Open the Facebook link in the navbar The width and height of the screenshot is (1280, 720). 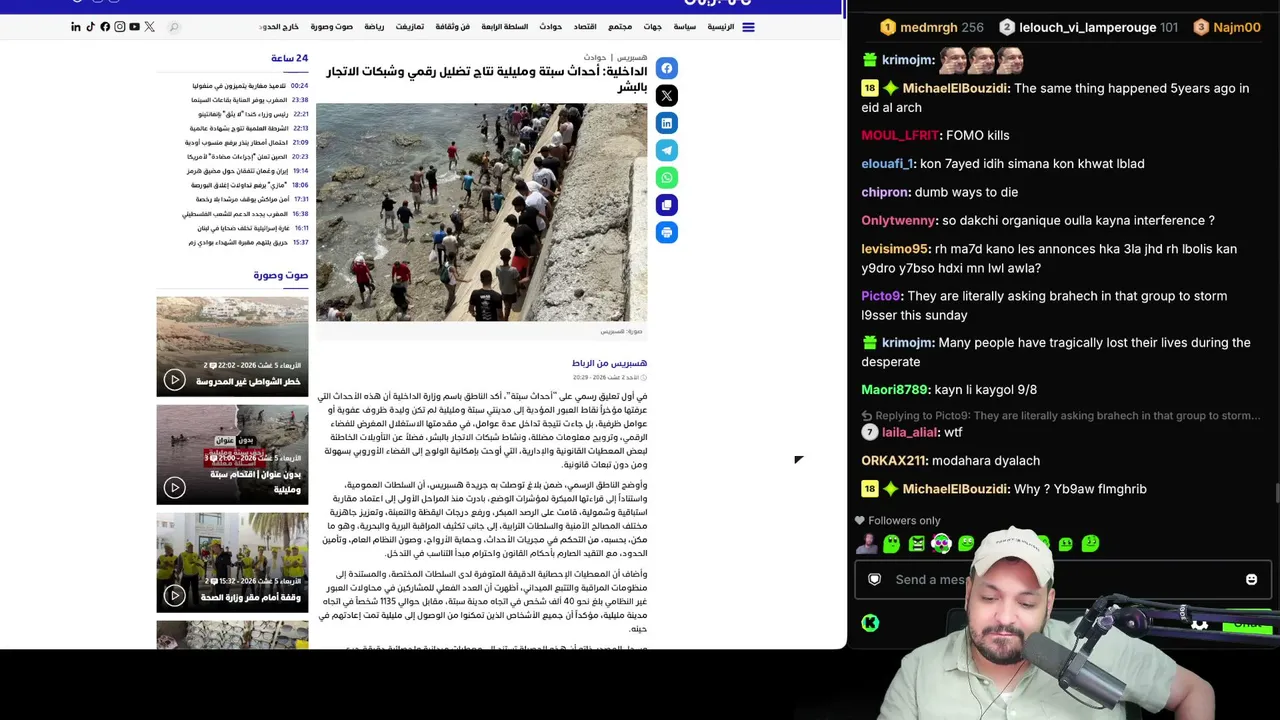click(x=105, y=27)
